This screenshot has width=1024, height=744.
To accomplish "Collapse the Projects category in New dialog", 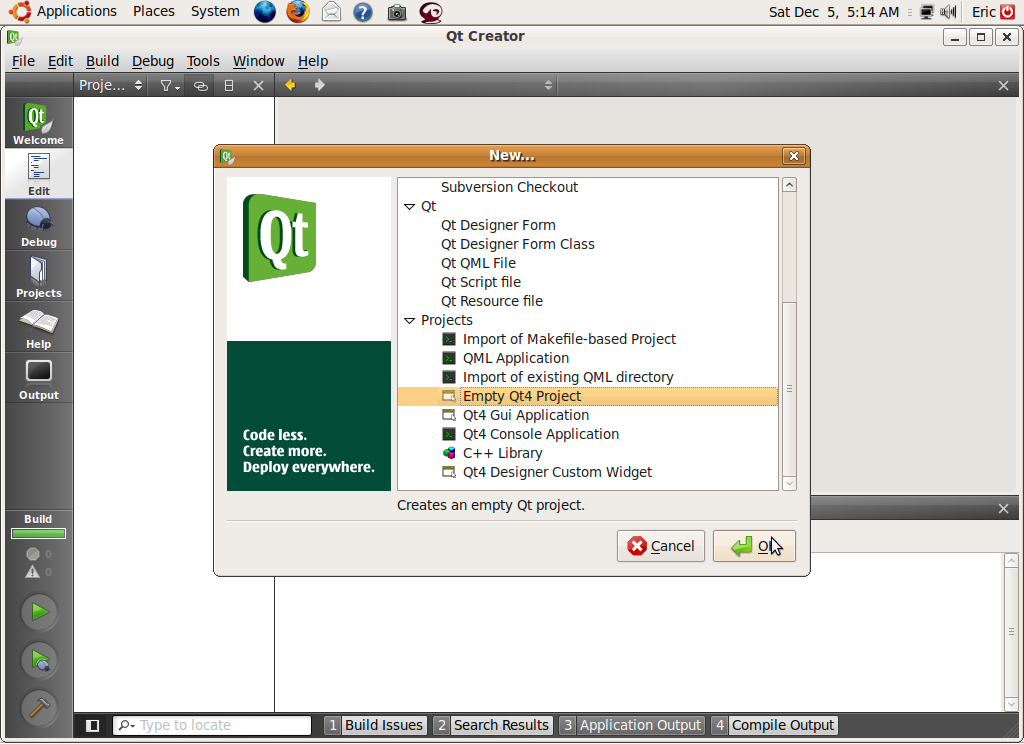I will 409,321.
